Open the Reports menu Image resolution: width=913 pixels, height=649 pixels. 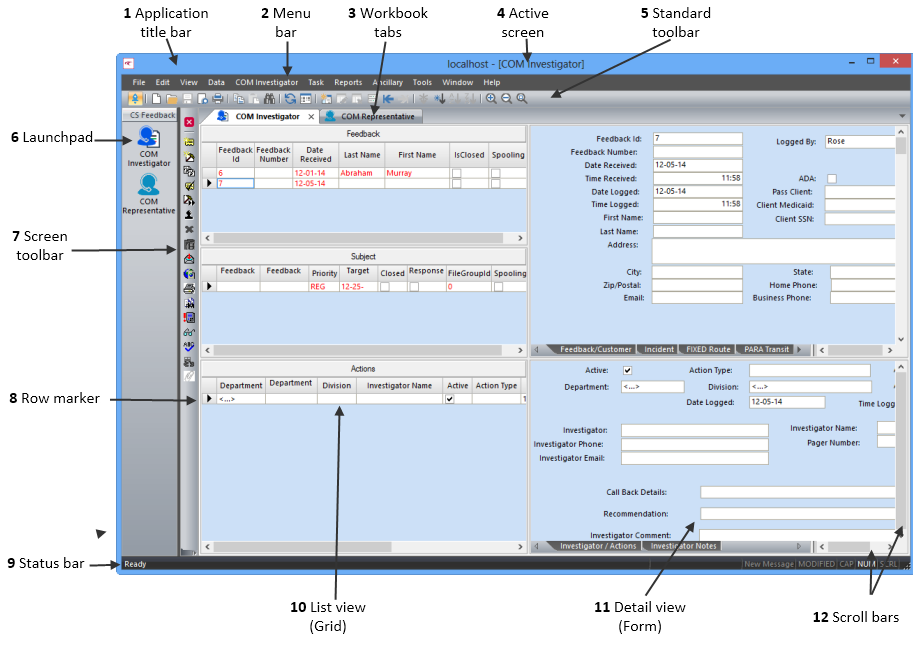347,82
